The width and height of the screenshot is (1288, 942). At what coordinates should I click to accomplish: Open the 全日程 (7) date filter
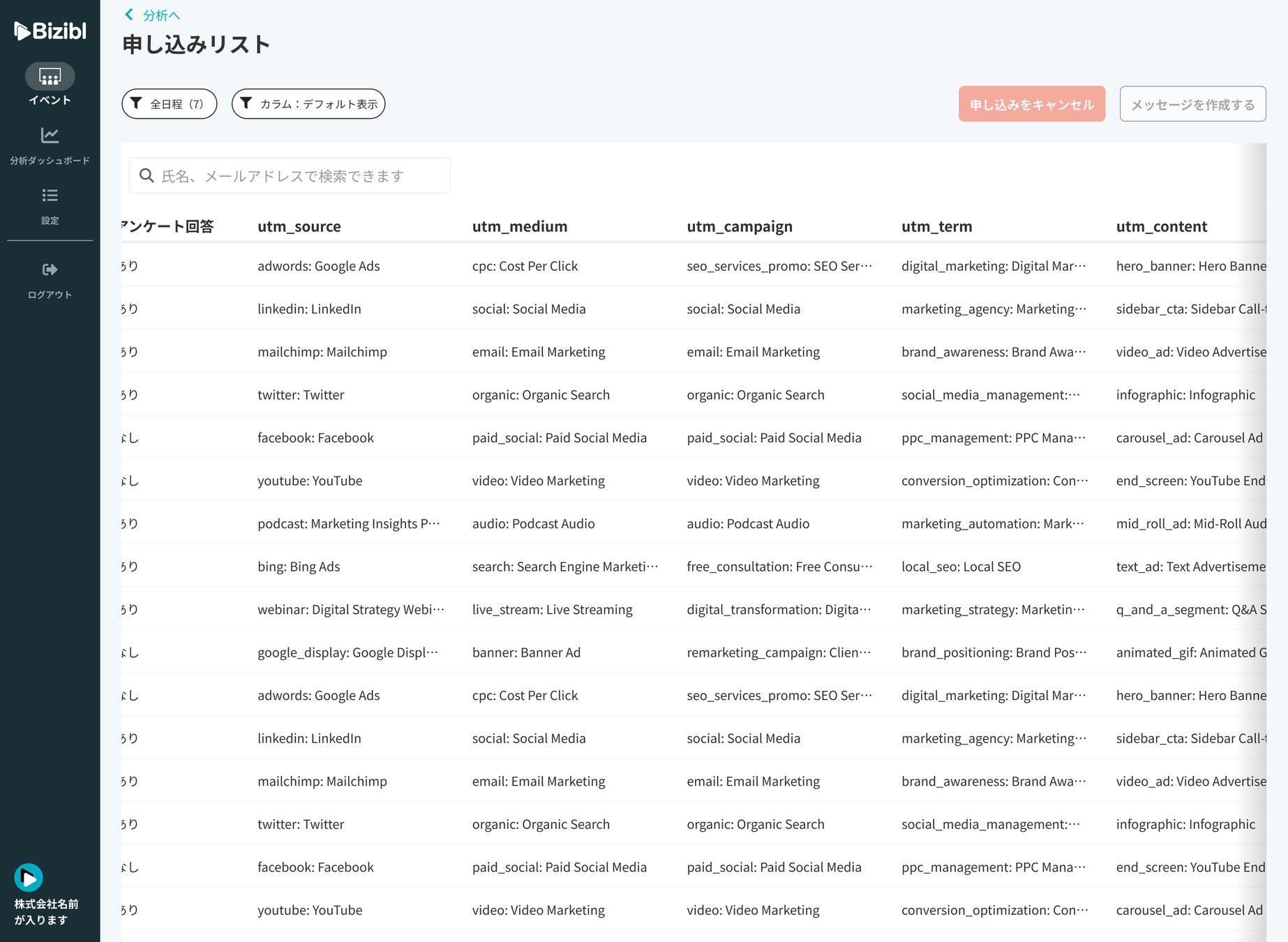pos(170,104)
